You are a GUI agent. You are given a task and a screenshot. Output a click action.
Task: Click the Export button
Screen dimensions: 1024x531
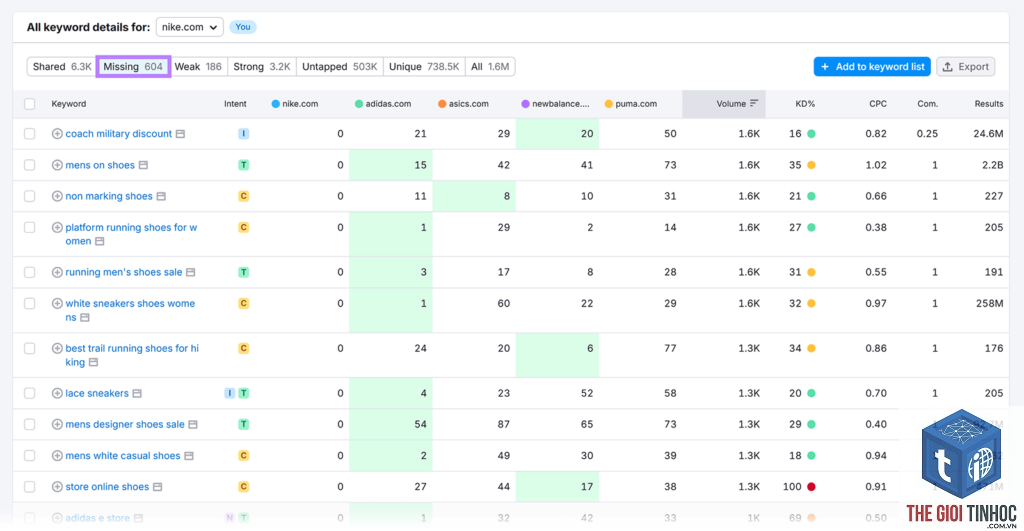(965, 67)
